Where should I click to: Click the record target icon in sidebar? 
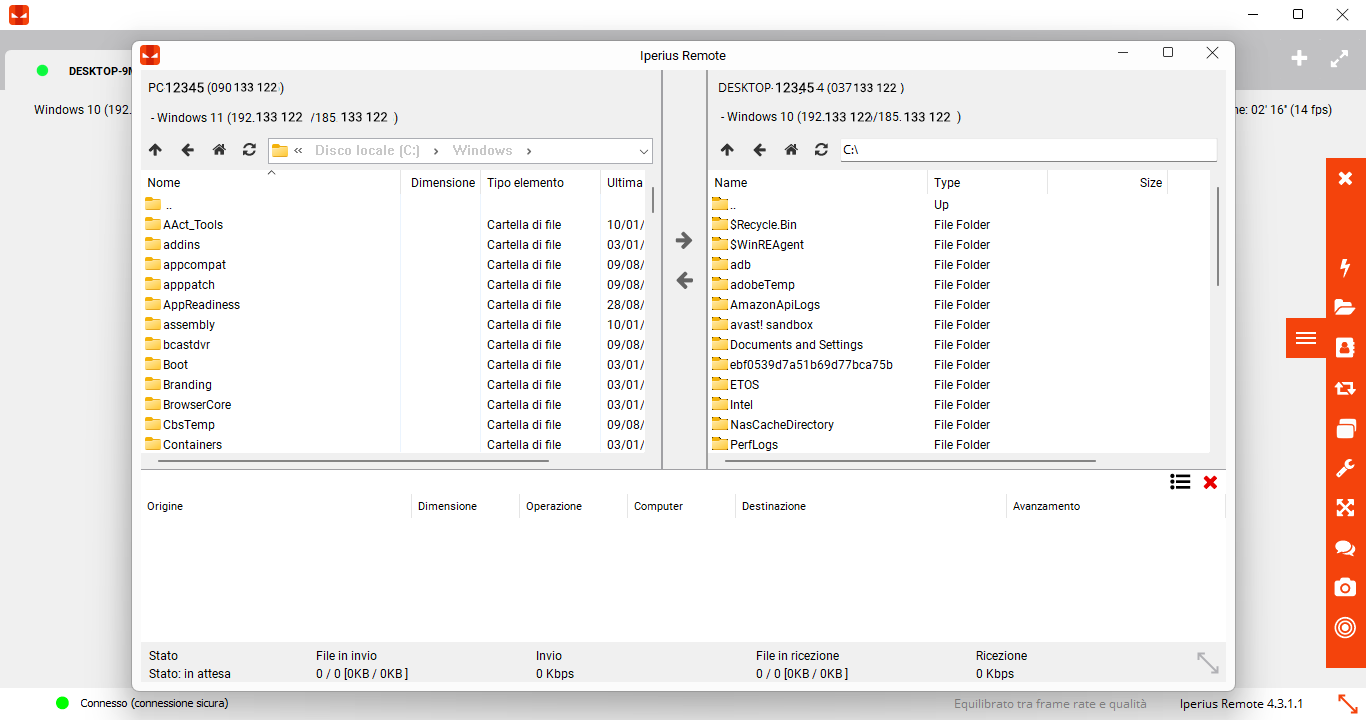coord(1345,628)
